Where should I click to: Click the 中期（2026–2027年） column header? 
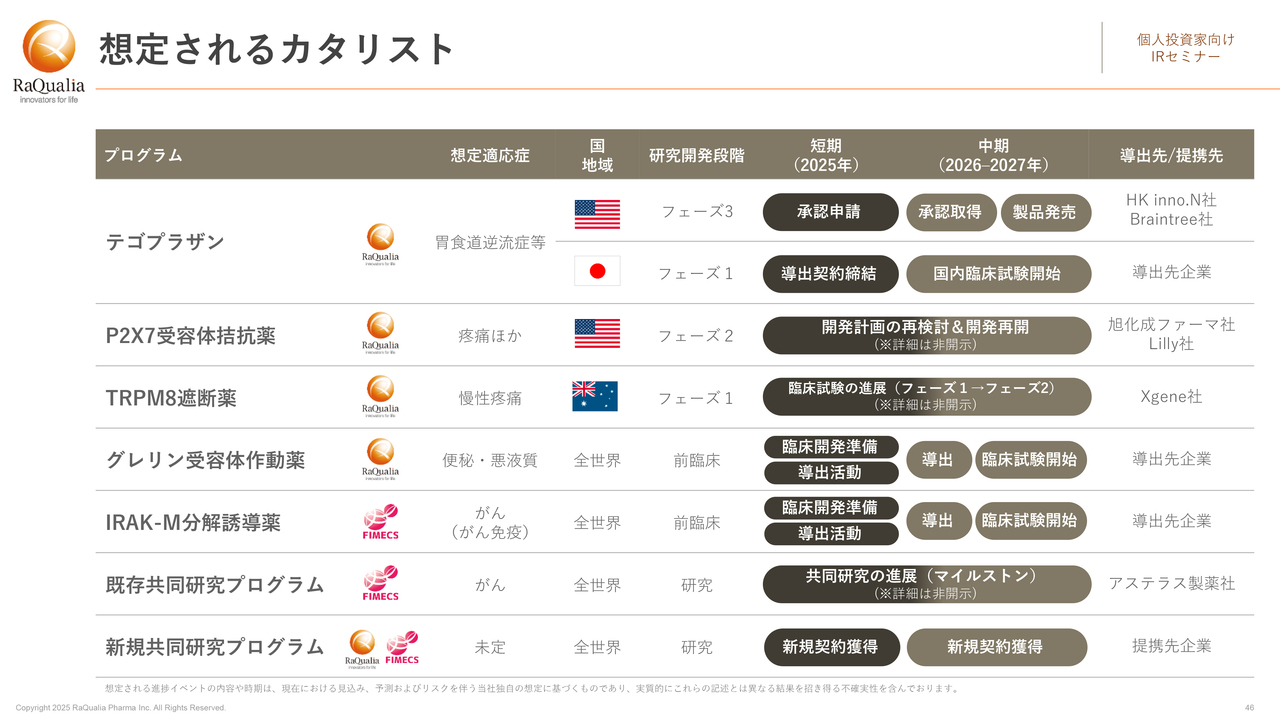pos(993,155)
